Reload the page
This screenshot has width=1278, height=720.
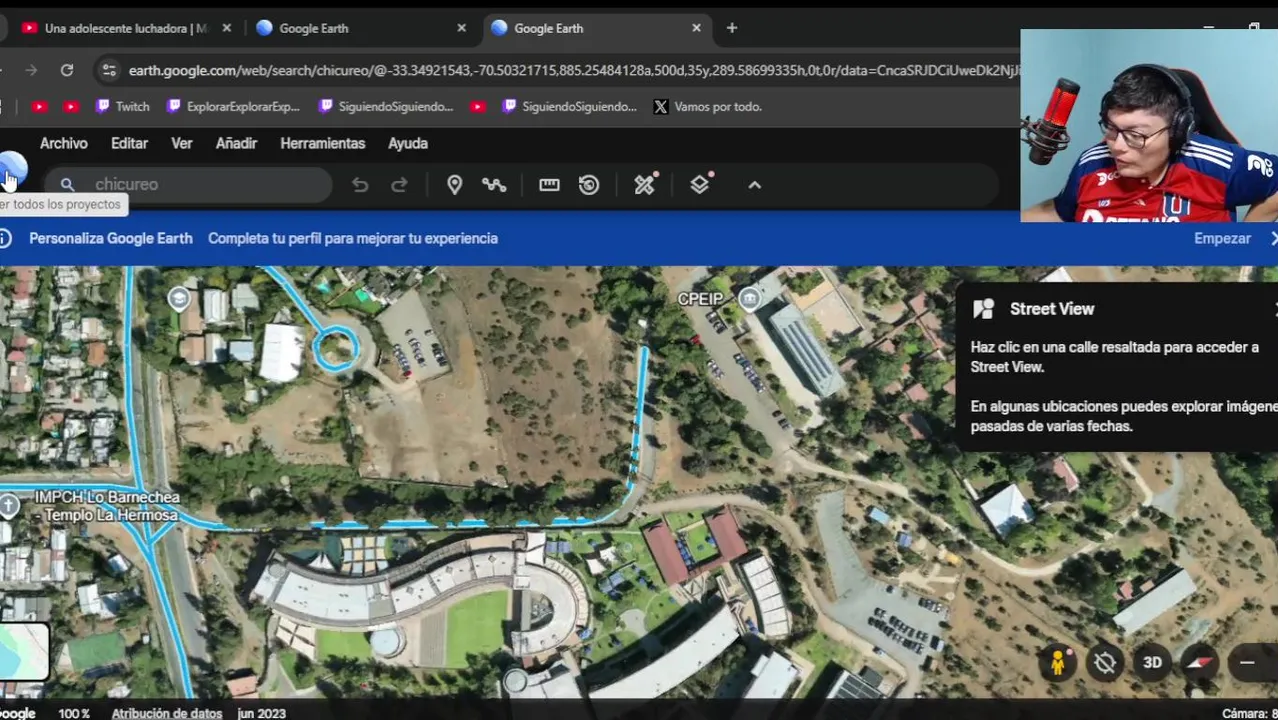point(66,70)
